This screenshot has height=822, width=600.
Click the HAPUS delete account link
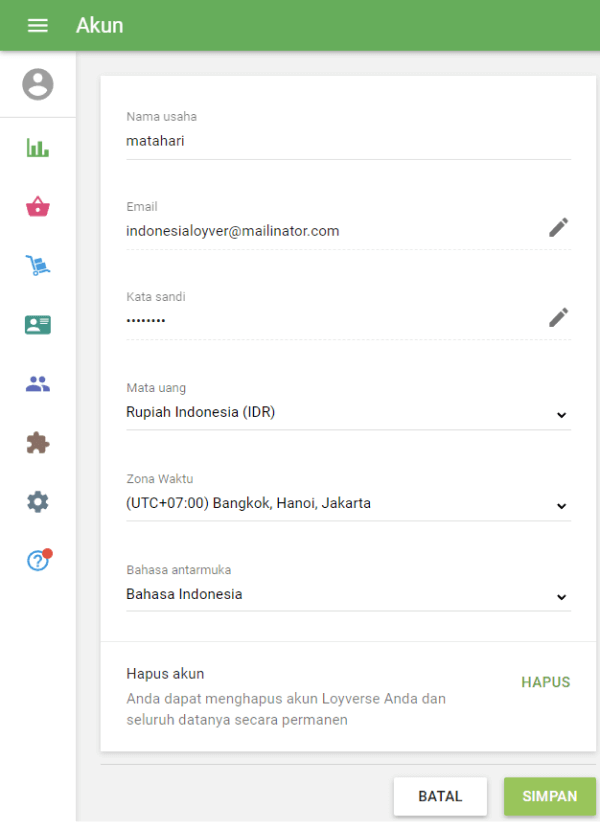[545, 682]
